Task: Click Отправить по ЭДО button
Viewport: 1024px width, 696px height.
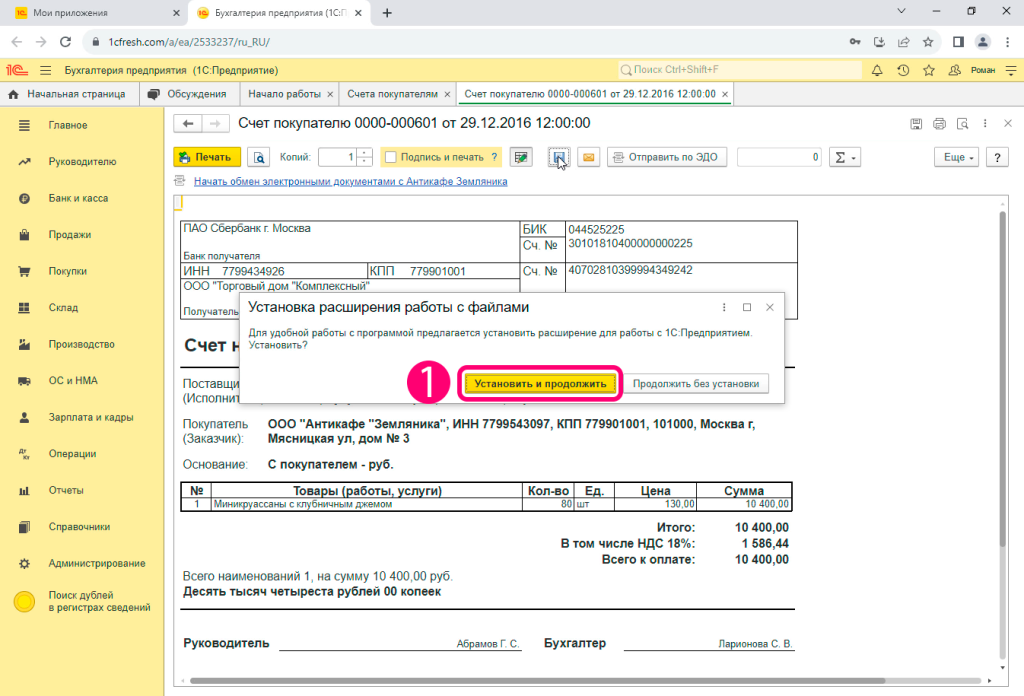Action: pyautogui.click(x=667, y=157)
